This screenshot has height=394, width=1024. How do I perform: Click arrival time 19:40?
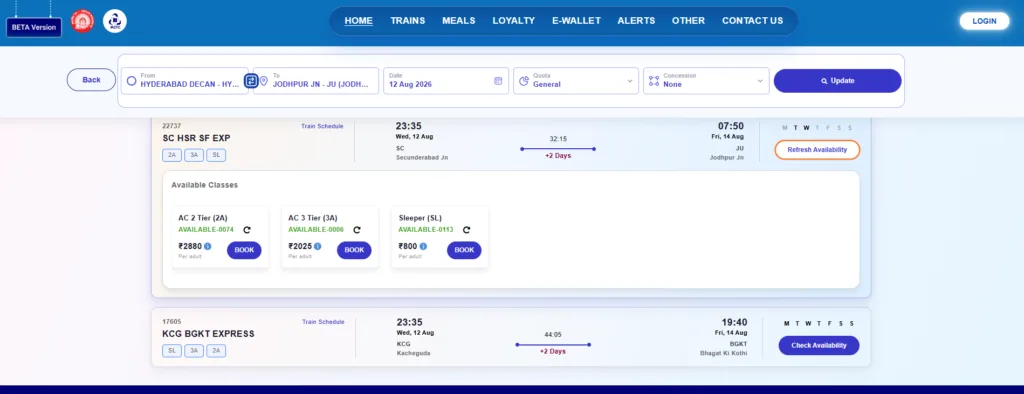coord(734,322)
